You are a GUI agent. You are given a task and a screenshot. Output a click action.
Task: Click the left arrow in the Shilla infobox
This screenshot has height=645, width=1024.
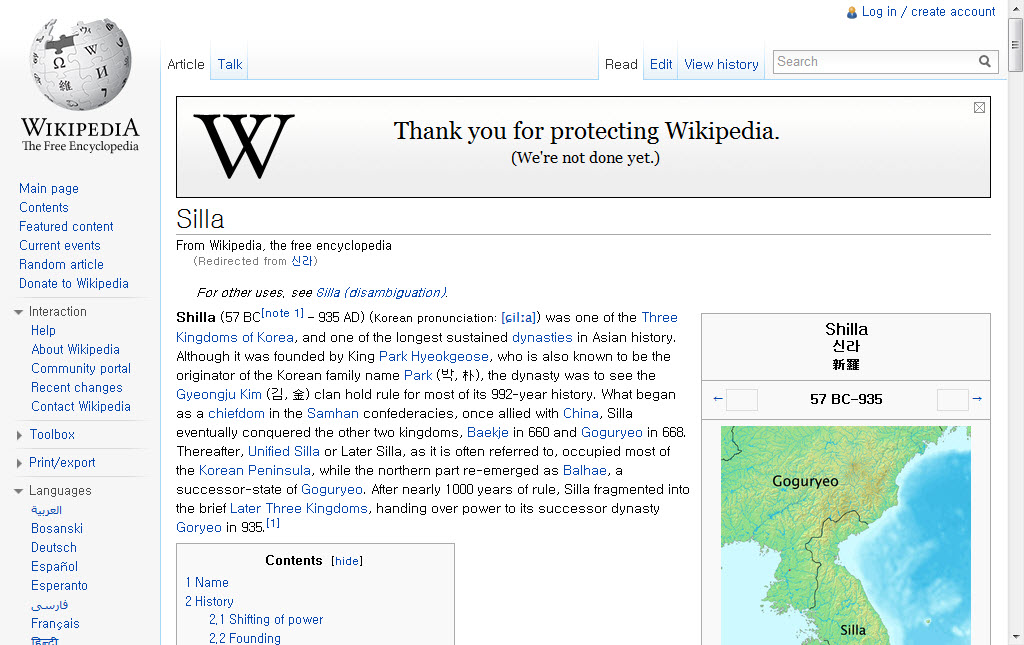[x=718, y=399]
